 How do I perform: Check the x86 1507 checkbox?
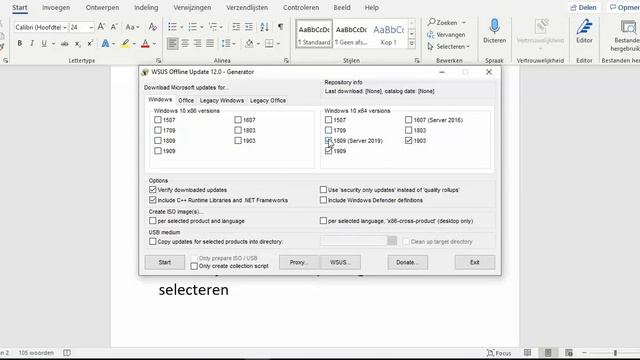click(158, 120)
